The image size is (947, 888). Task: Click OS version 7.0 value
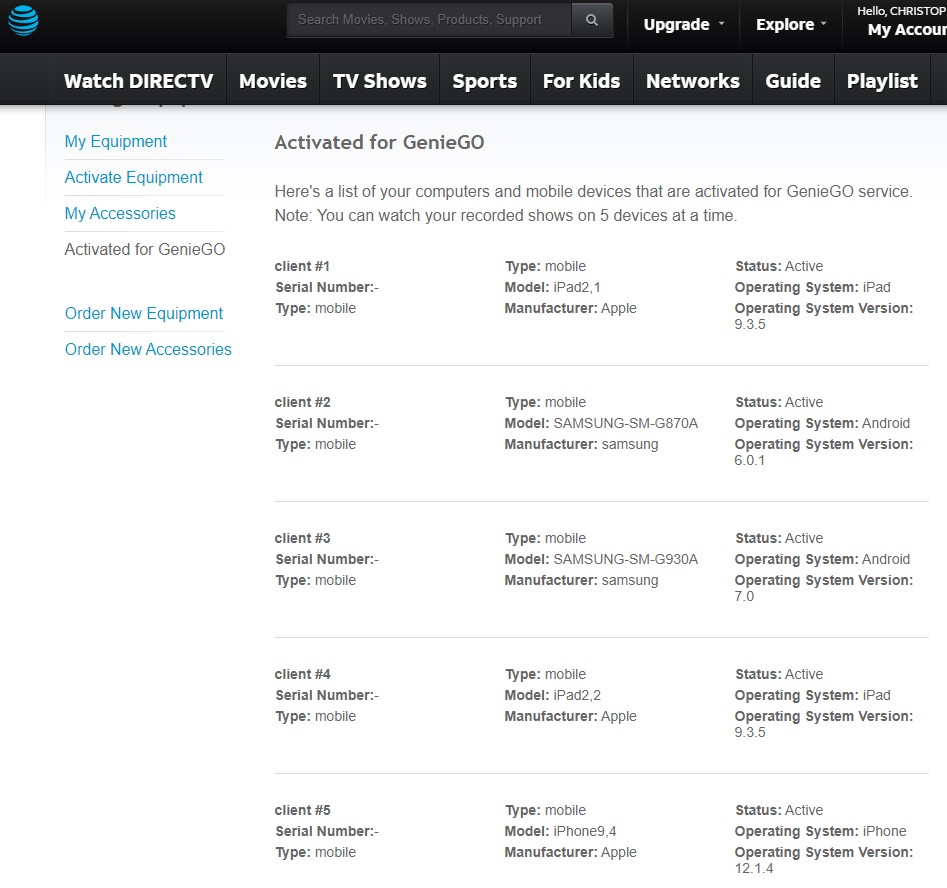tap(744, 596)
